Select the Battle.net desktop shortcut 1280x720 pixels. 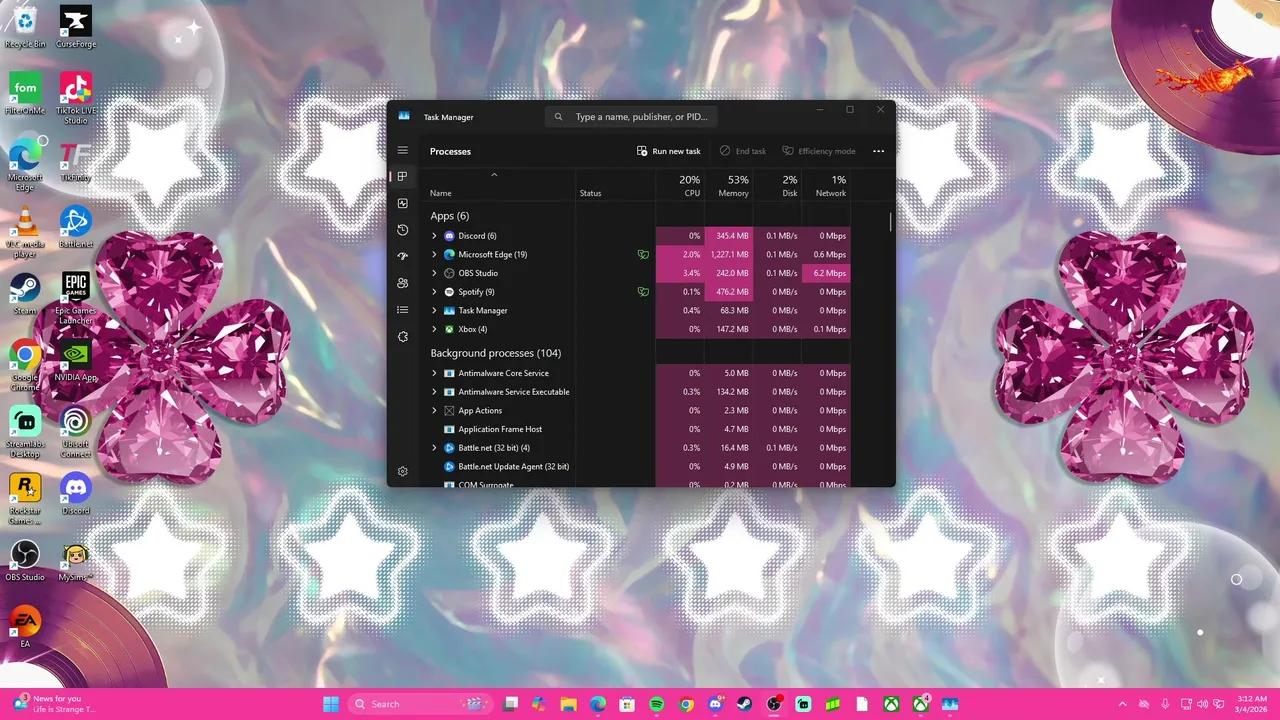(x=75, y=227)
